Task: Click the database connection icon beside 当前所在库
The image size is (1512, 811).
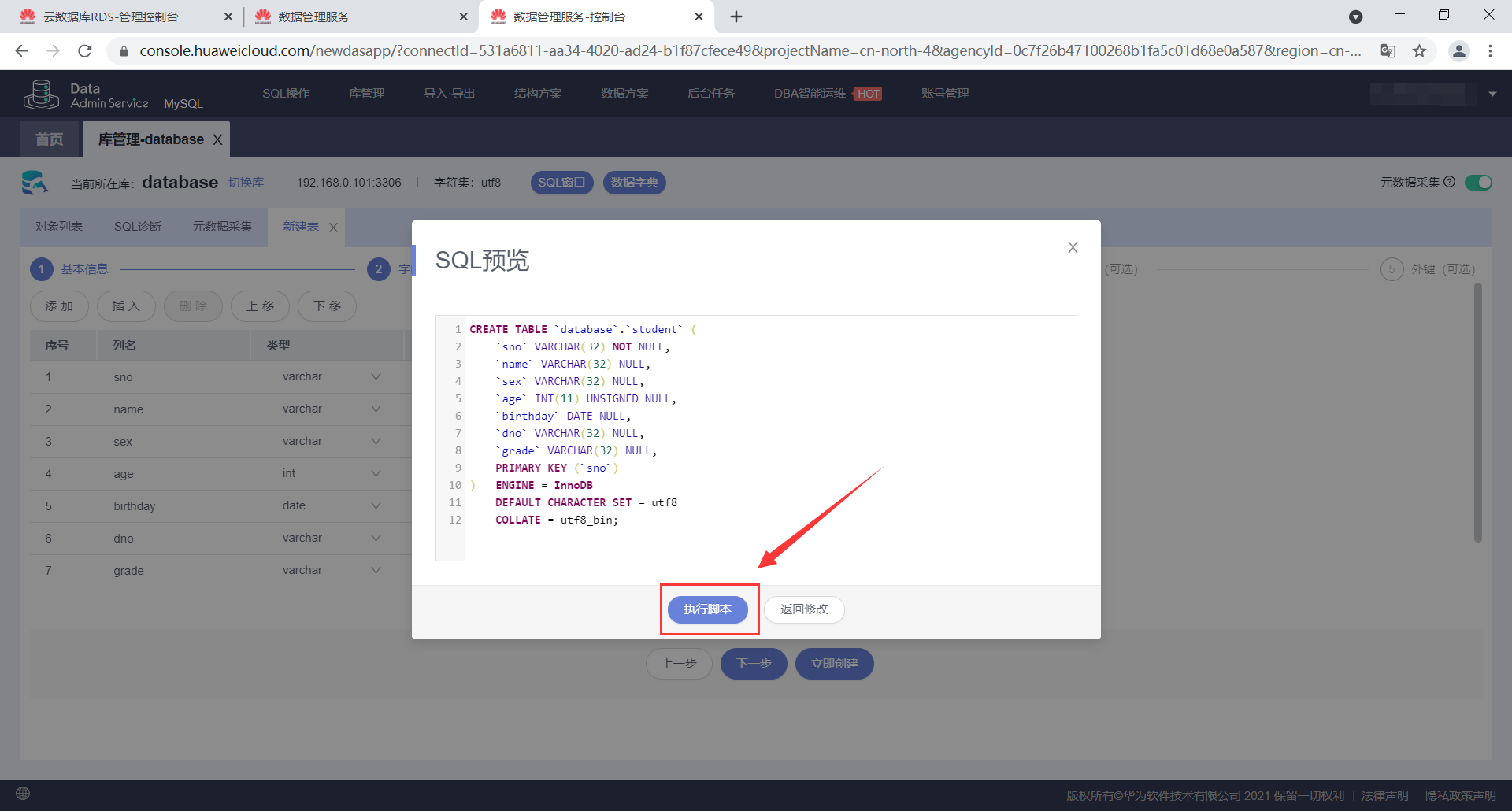Action: [35, 182]
